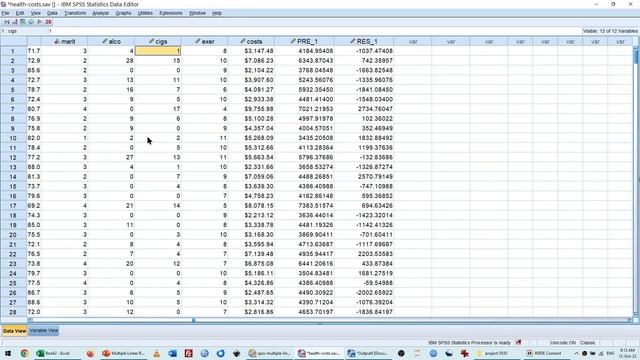Screen dimensions: 640x360
Task: Select the cigs column header
Action: coord(158,41)
